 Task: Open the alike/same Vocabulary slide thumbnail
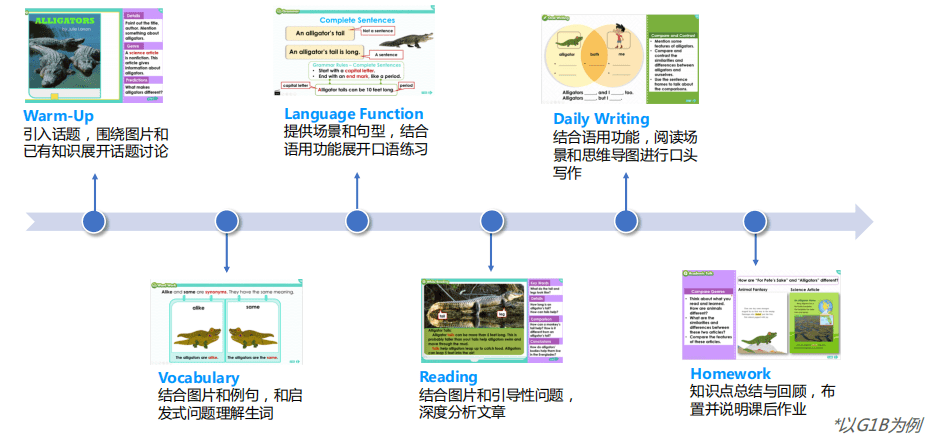(227, 322)
